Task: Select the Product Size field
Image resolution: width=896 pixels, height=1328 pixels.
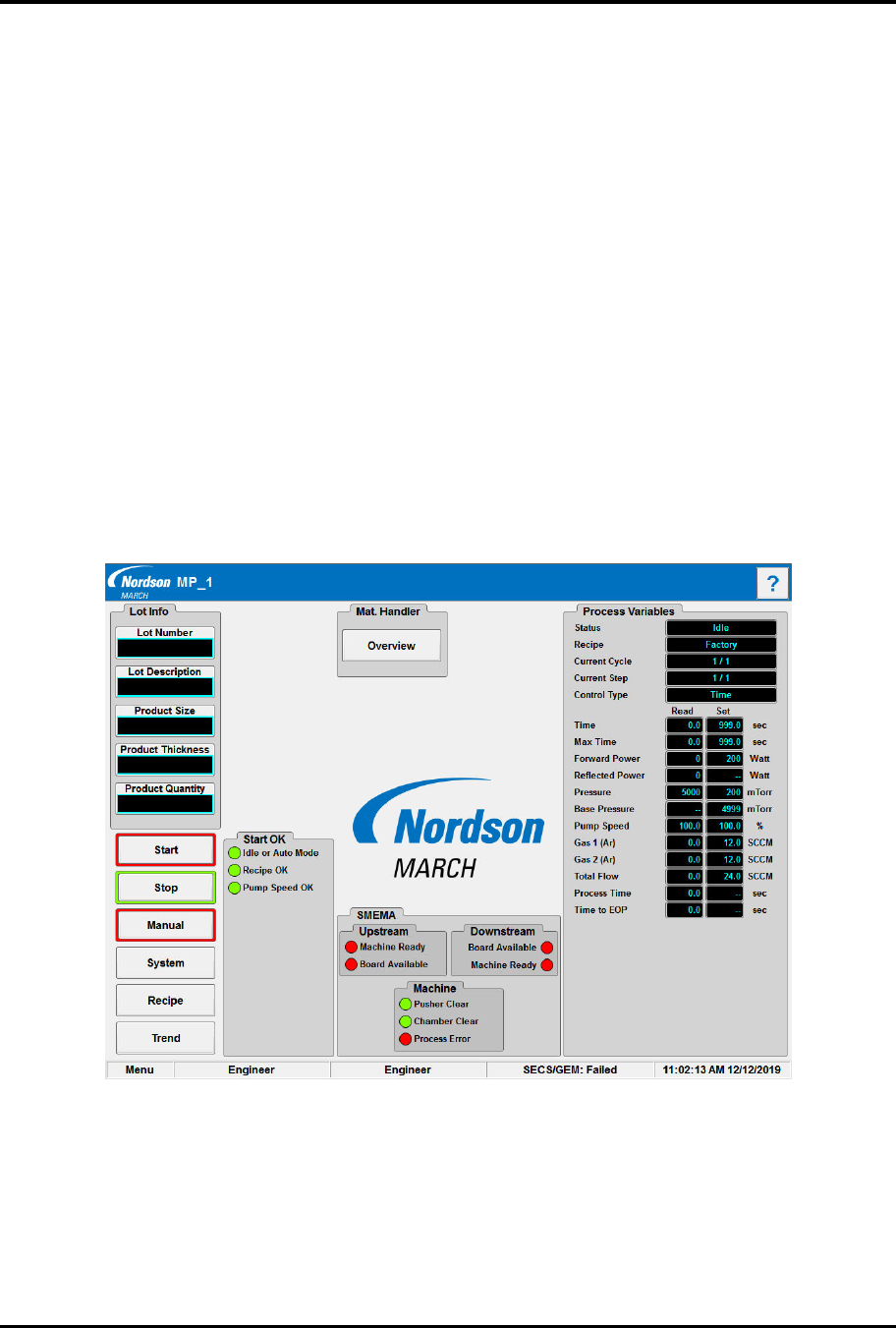Action: [x=165, y=726]
